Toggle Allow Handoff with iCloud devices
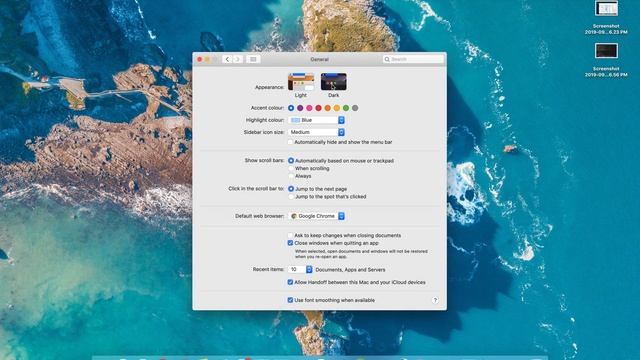This screenshot has width=640, height=360. pyautogui.click(x=290, y=282)
